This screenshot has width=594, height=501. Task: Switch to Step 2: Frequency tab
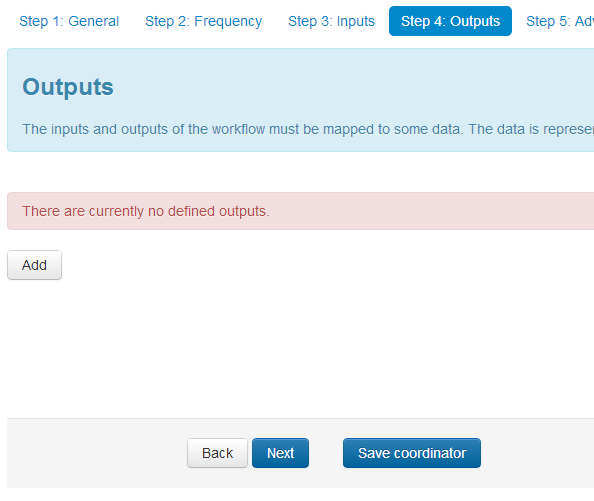click(x=203, y=21)
